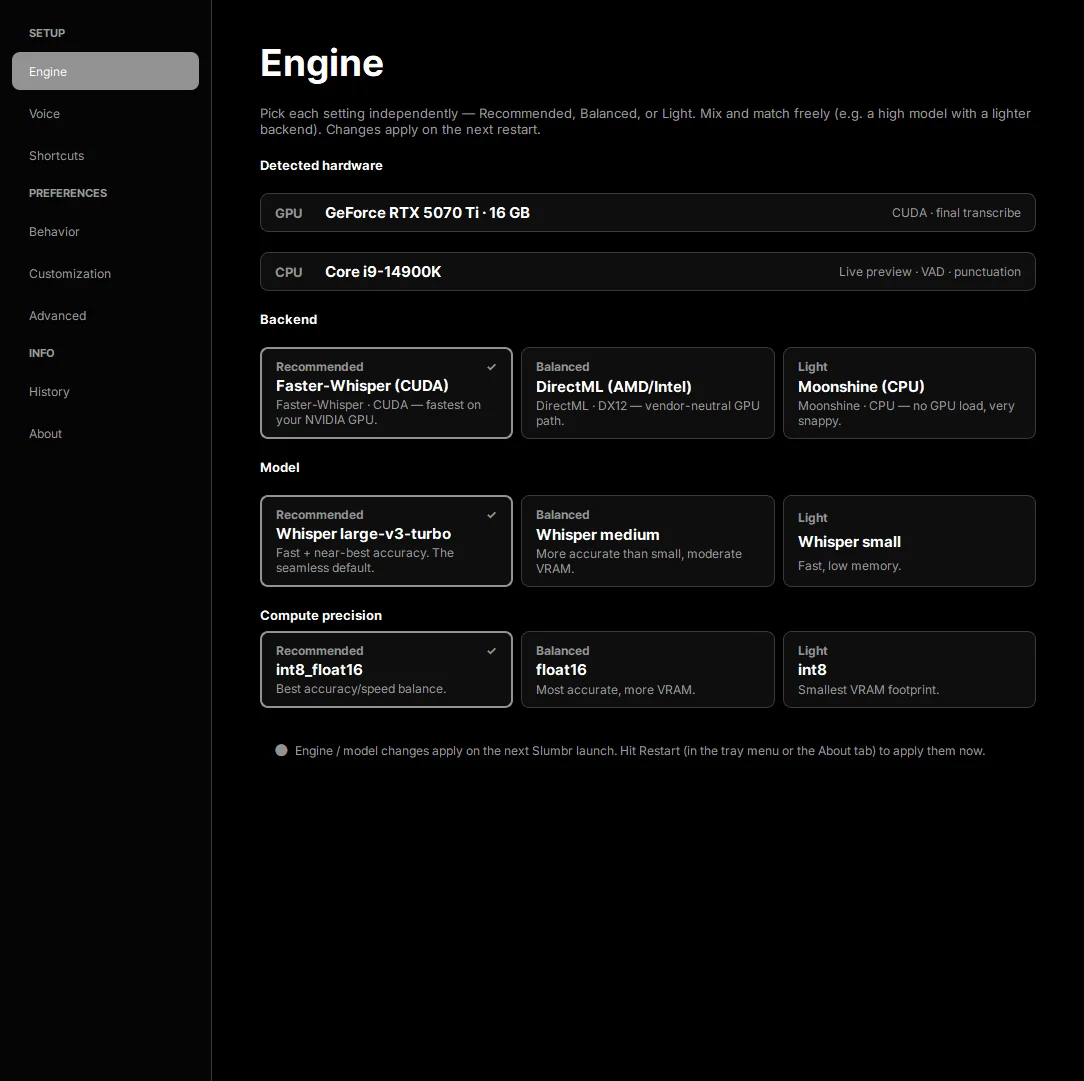Click the 'Compute precision' heading
Screen dimensions: 1084x1081
tap(321, 615)
